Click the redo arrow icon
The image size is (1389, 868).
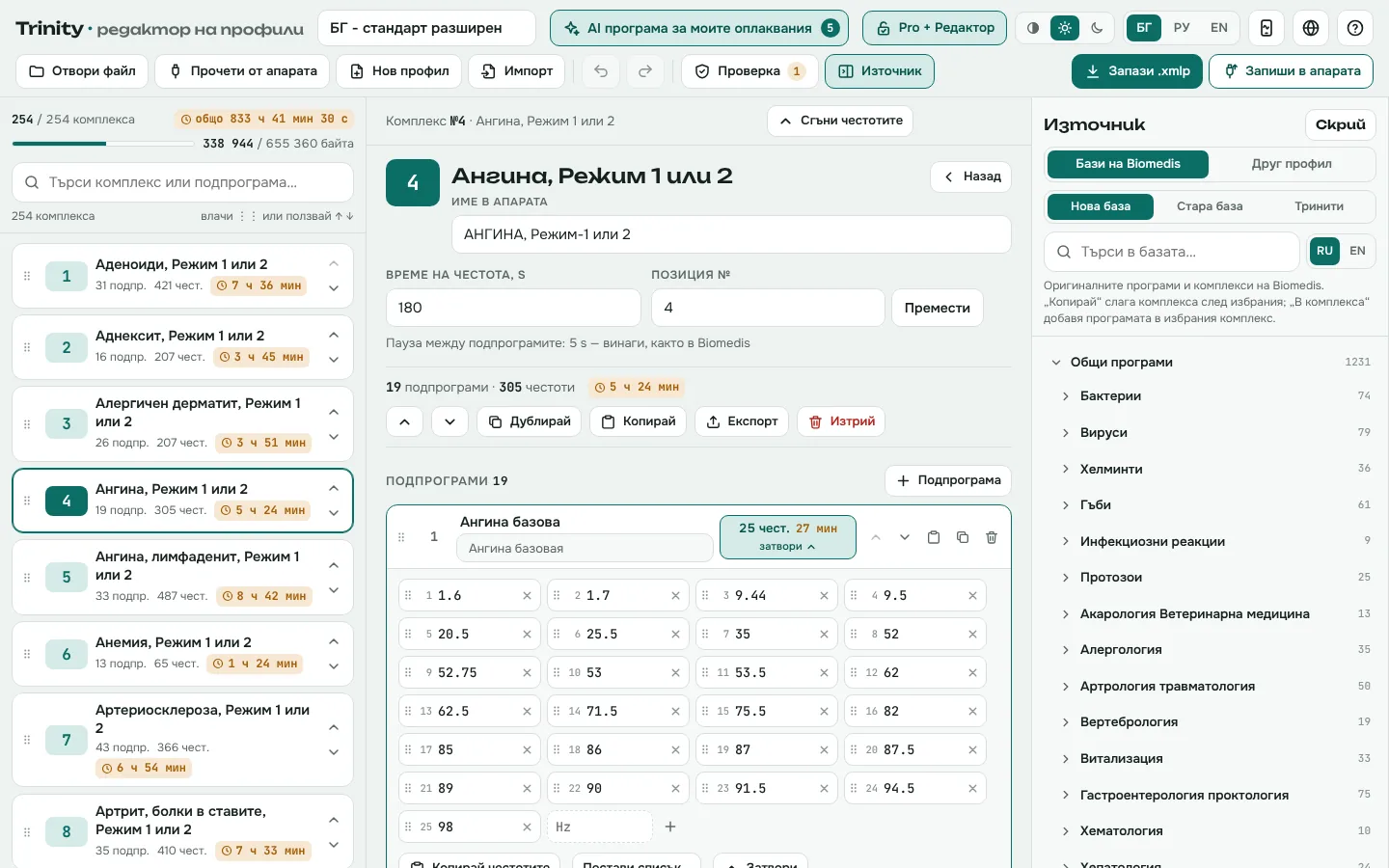[645, 71]
